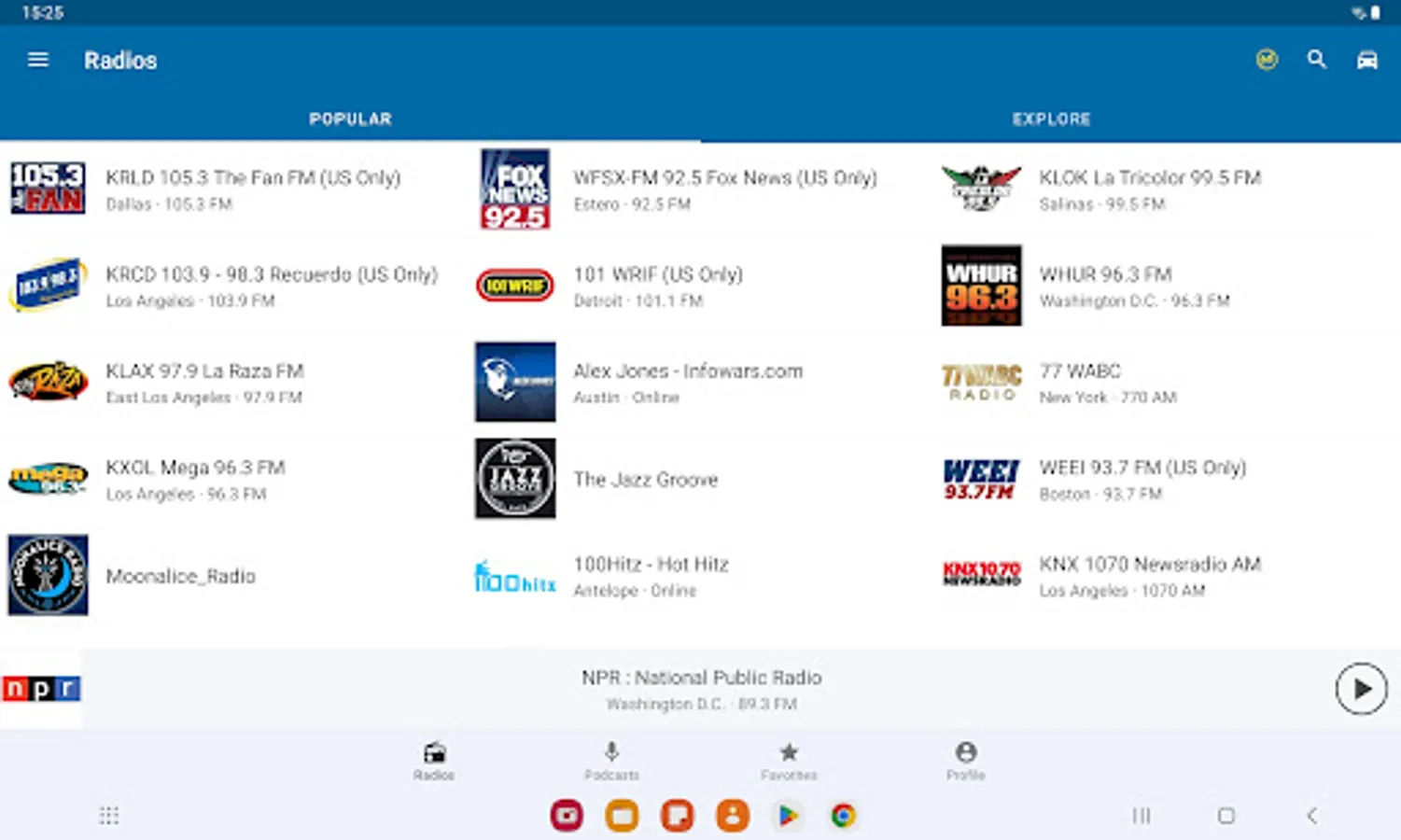Launch the yellow-orange taskbar app

point(622,816)
